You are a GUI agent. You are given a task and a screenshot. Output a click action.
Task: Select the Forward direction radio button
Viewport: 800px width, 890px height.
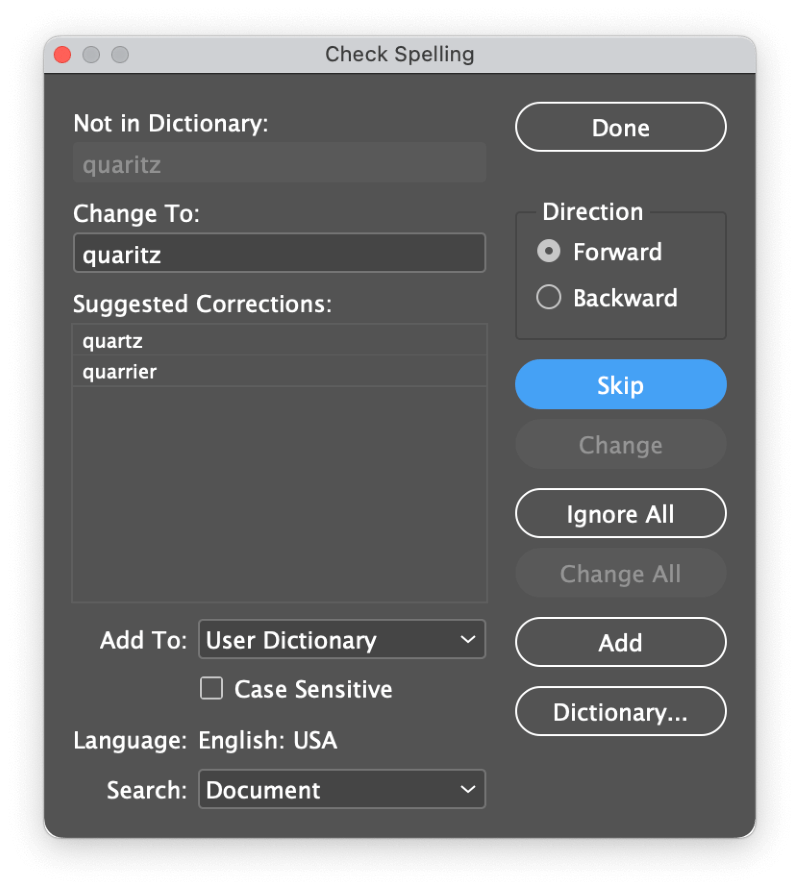click(548, 251)
